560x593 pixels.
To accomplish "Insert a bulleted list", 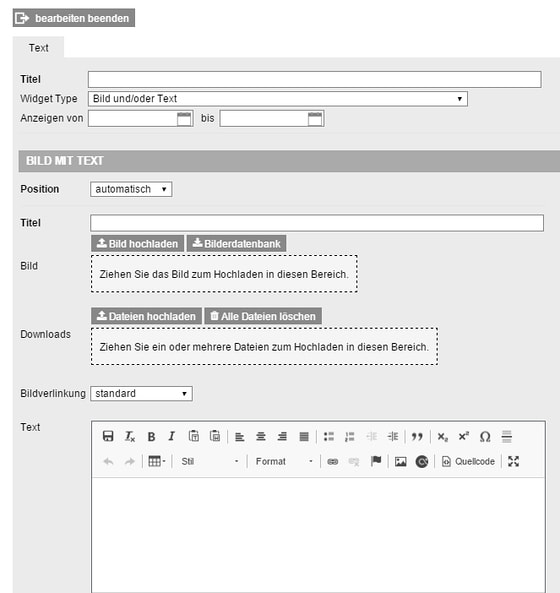I will coord(329,437).
